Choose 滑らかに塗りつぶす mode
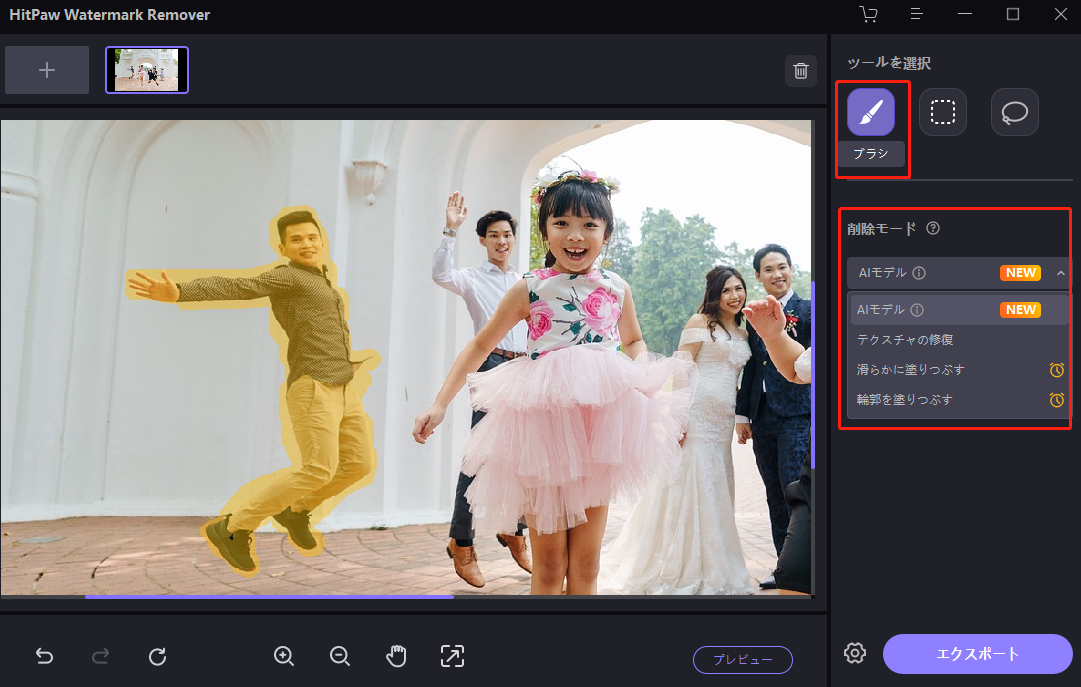Screen dimensions: 1081x687 tap(958, 370)
